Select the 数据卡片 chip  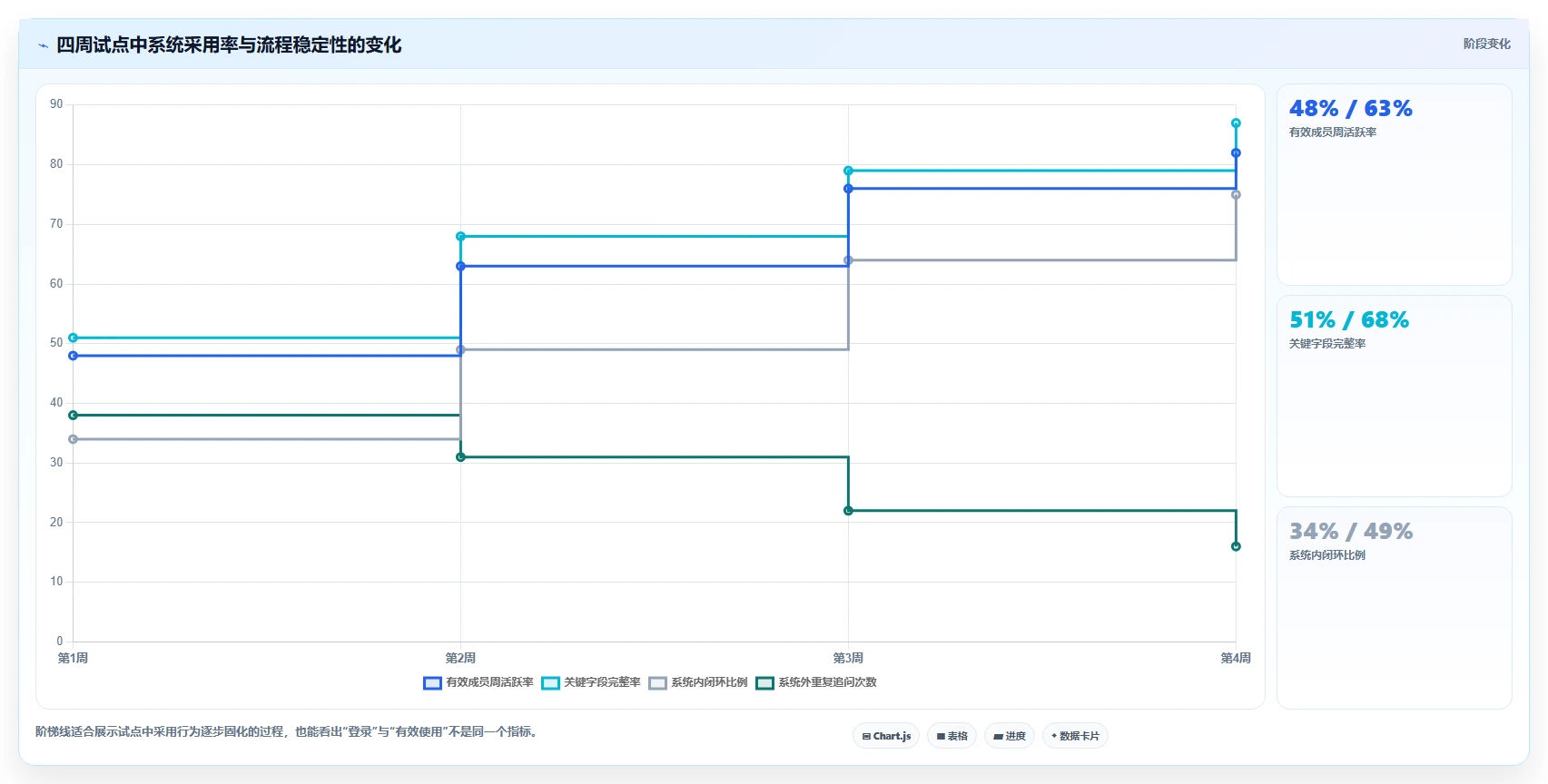pyautogui.click(x=1075, y=736)
